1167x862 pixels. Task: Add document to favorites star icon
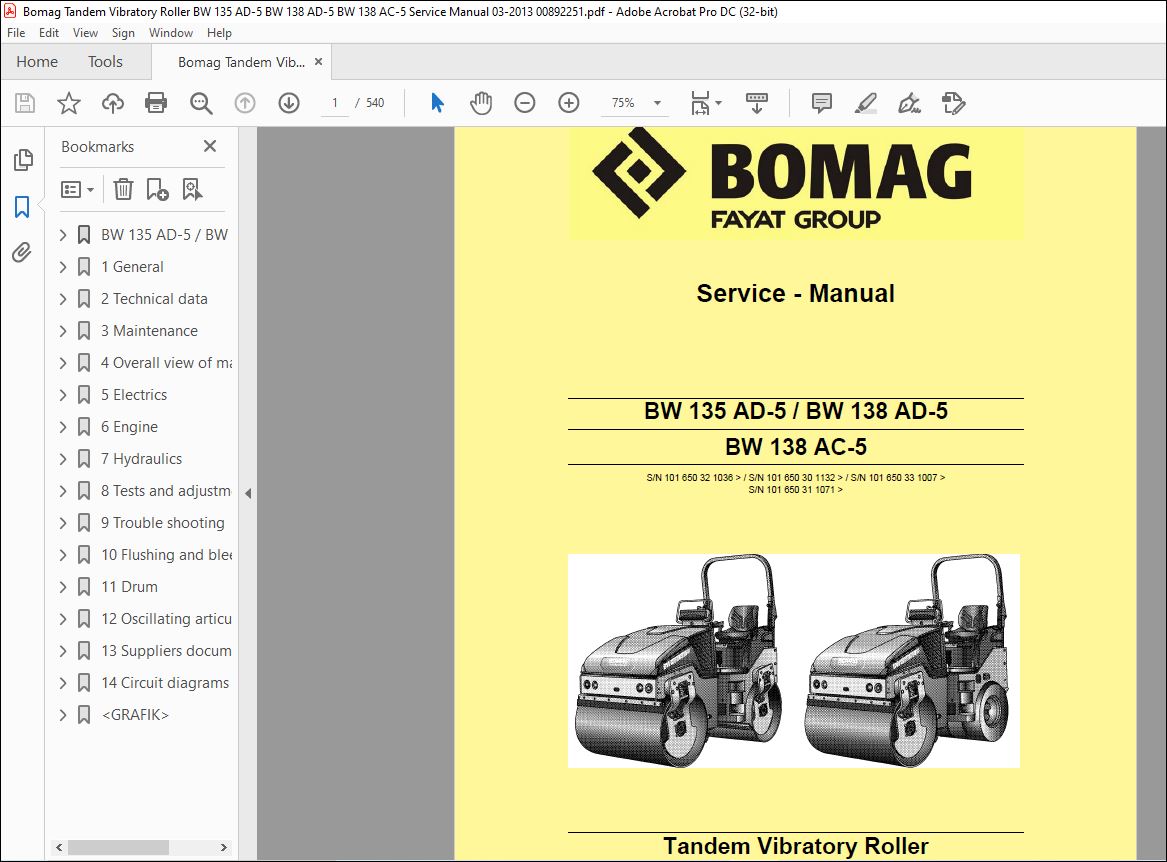tap(68, 103)
